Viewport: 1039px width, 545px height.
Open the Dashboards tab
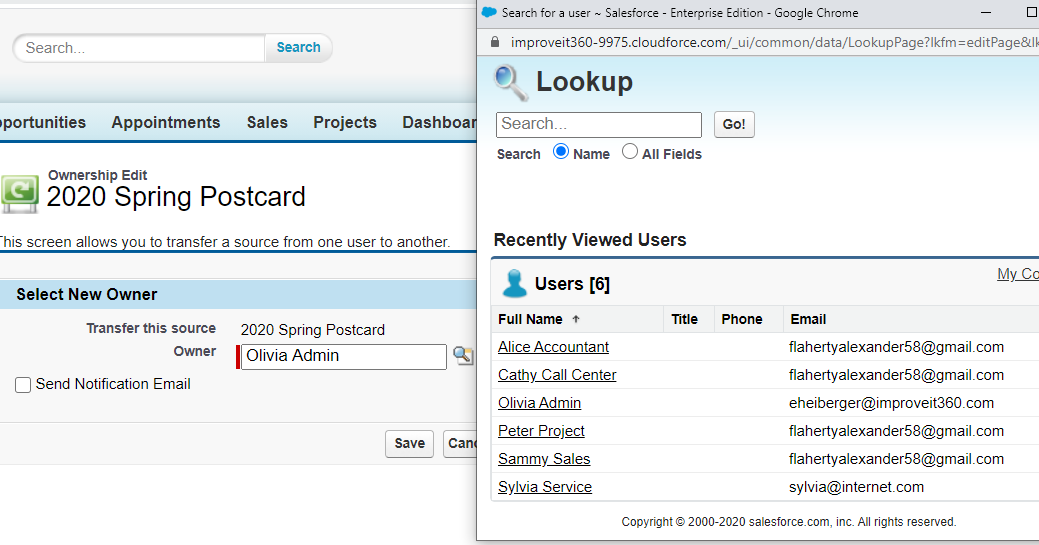coord(439,123)
